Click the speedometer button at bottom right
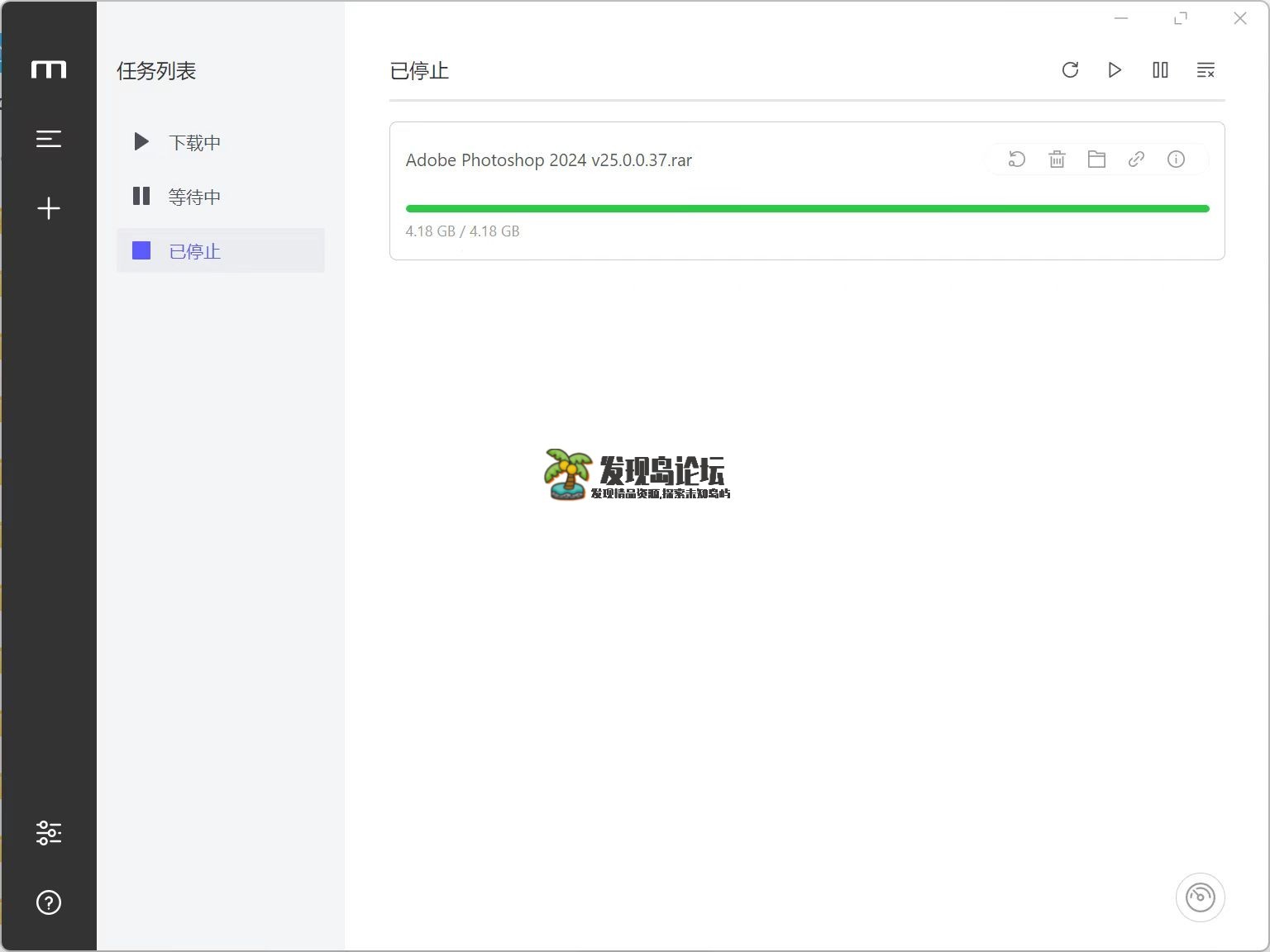Viewport: 1270px width, 952px height. pyautogui.click(x=1200, y=897)
